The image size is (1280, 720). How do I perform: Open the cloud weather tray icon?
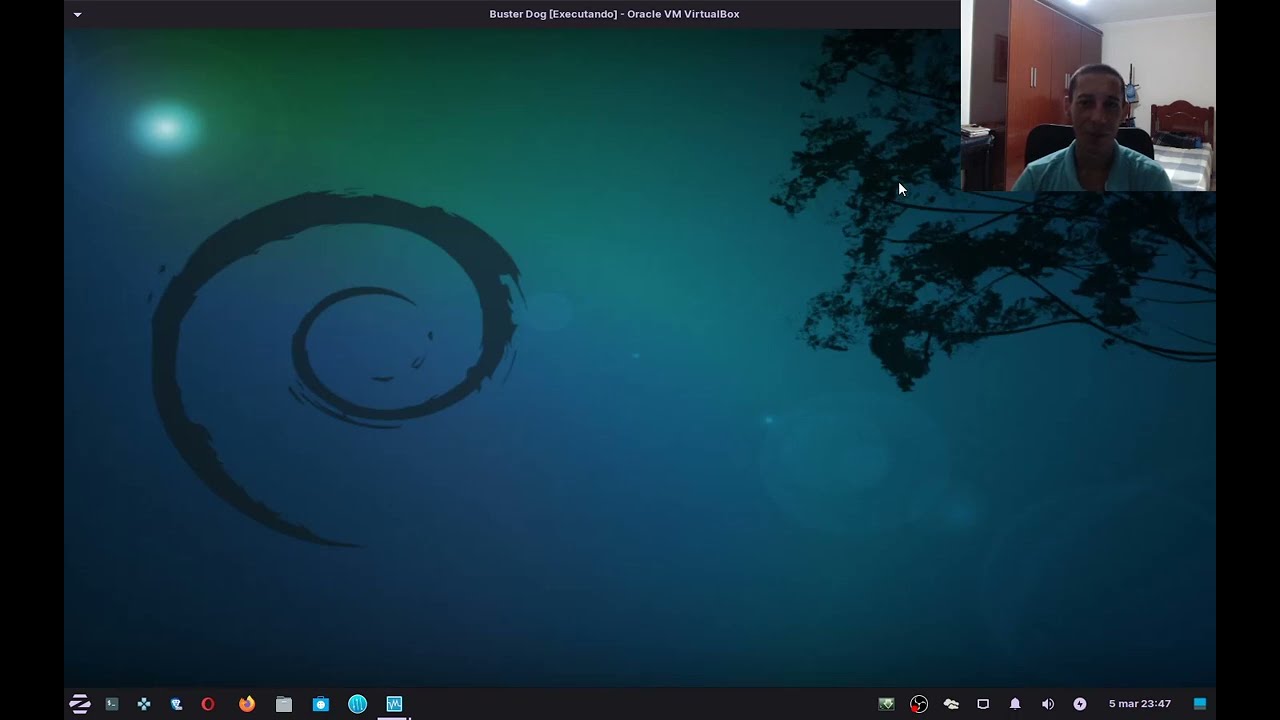(x=951, y=704)
